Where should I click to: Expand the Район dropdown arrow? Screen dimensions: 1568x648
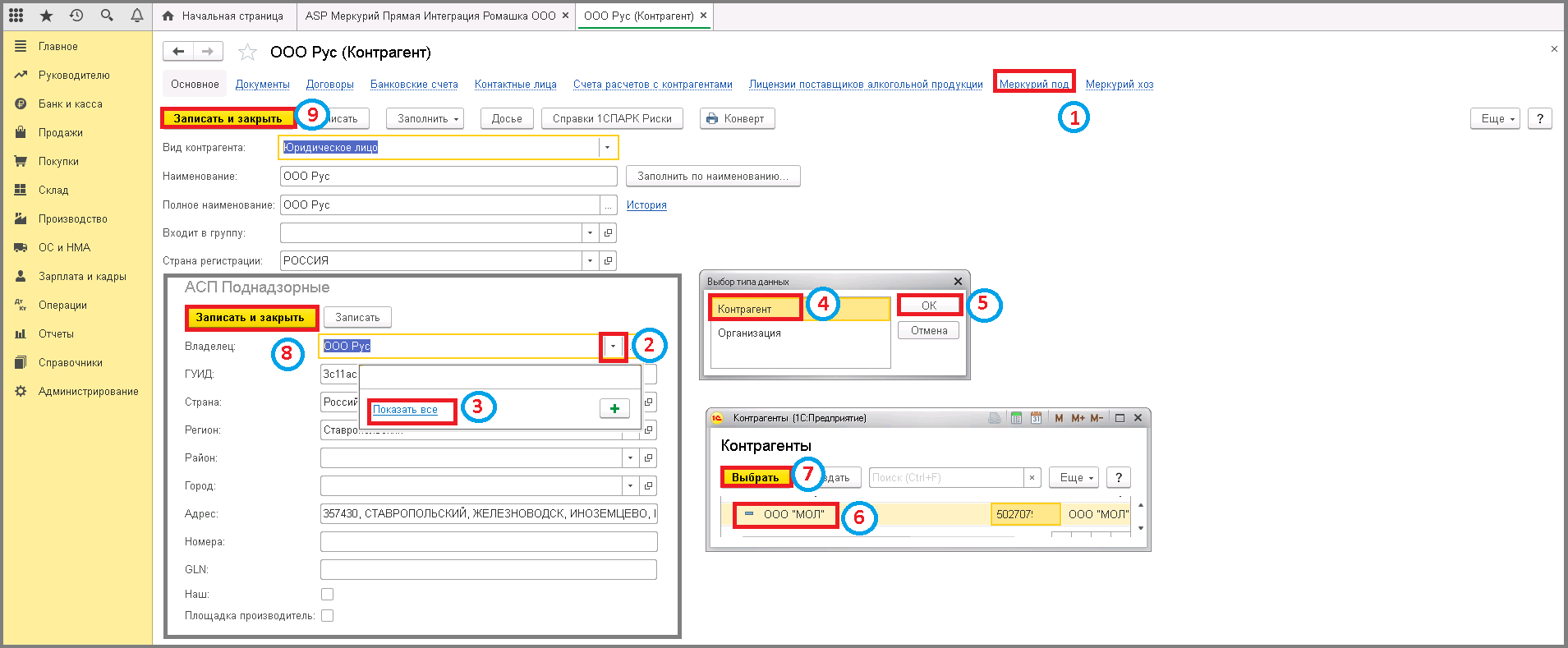click(x=631, y=458)
